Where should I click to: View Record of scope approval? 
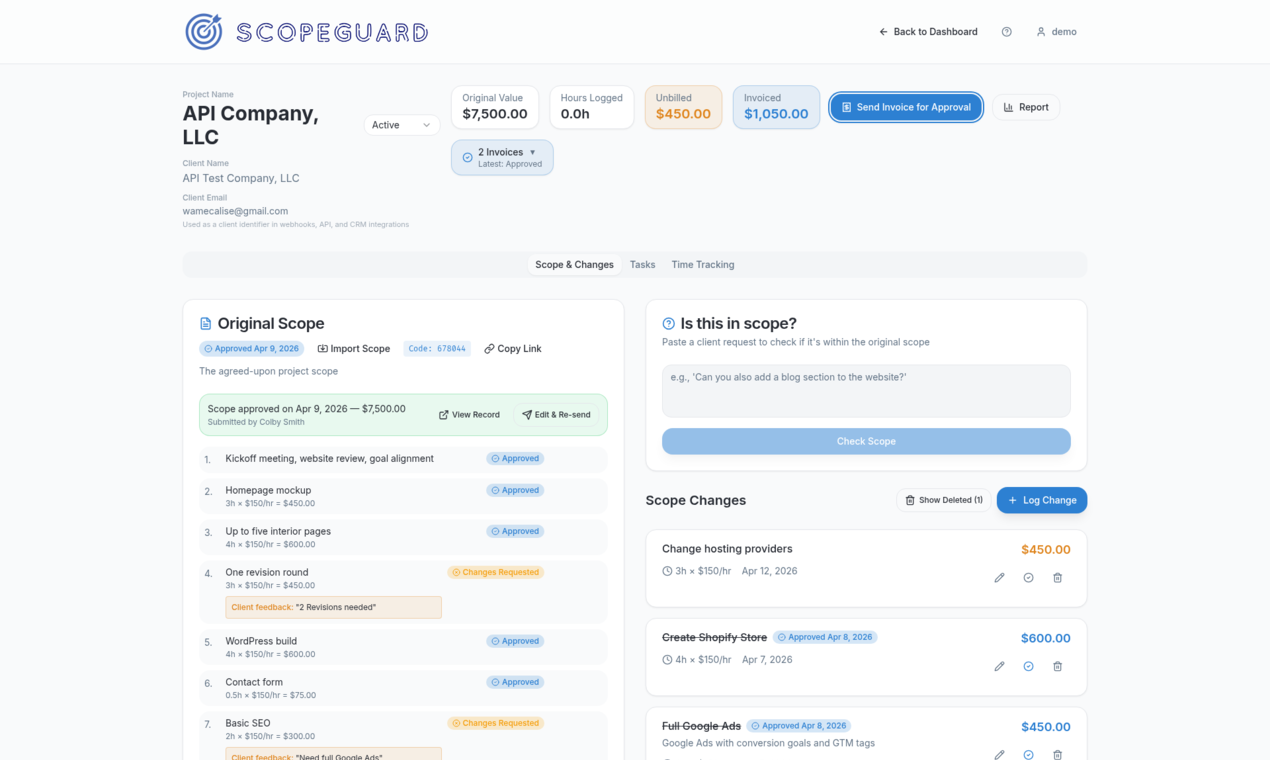coord(469,415)
